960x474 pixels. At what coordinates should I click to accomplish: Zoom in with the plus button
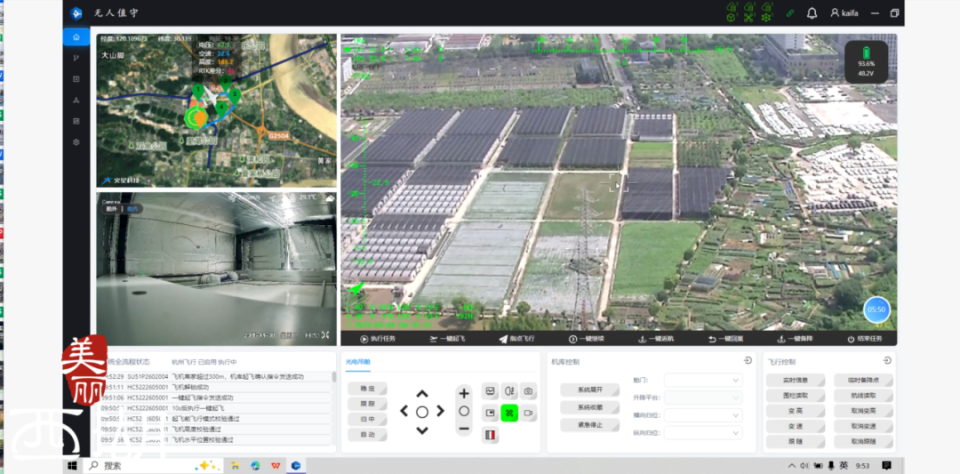tap(464, 393)
